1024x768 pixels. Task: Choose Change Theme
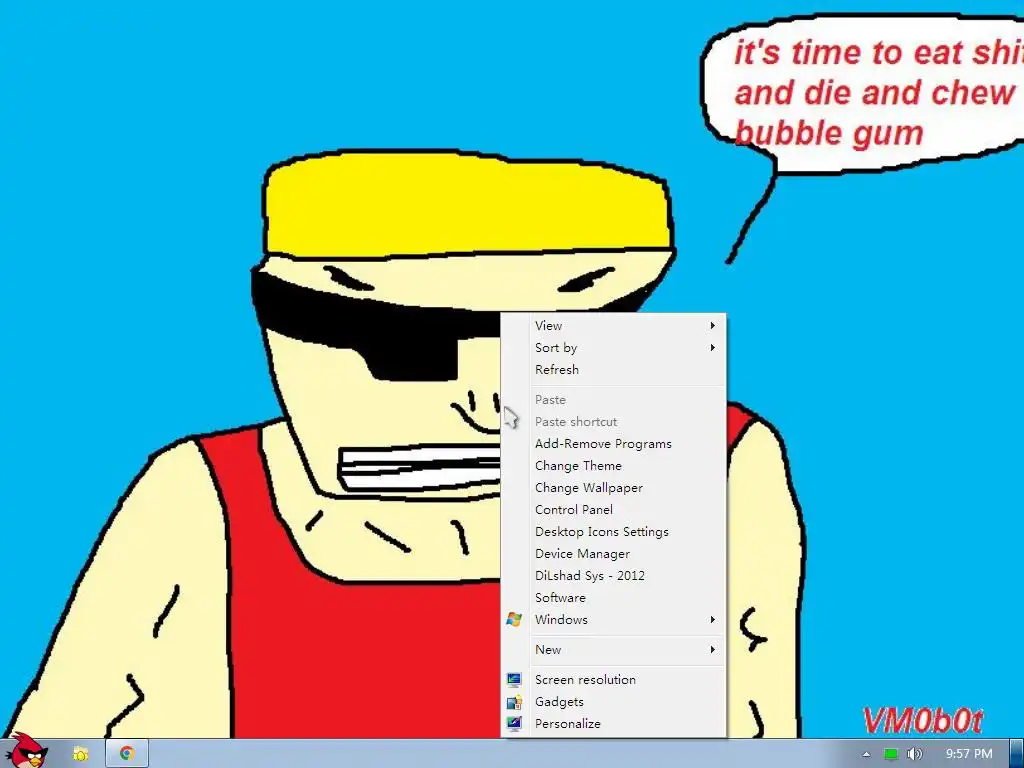pos(613,466)
